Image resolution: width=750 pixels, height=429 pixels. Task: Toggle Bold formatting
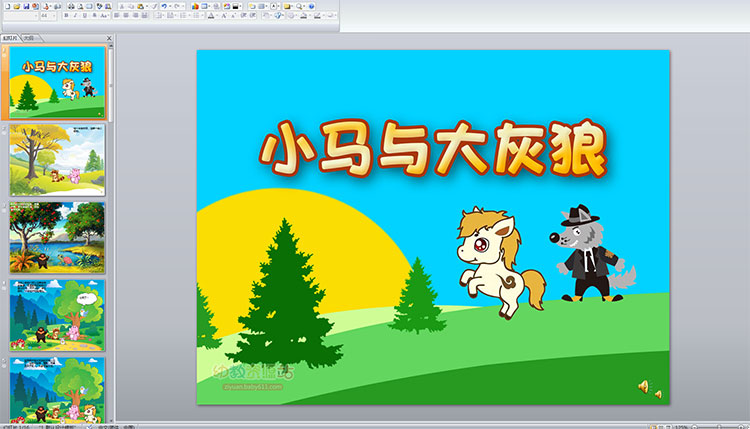(66, 16)
